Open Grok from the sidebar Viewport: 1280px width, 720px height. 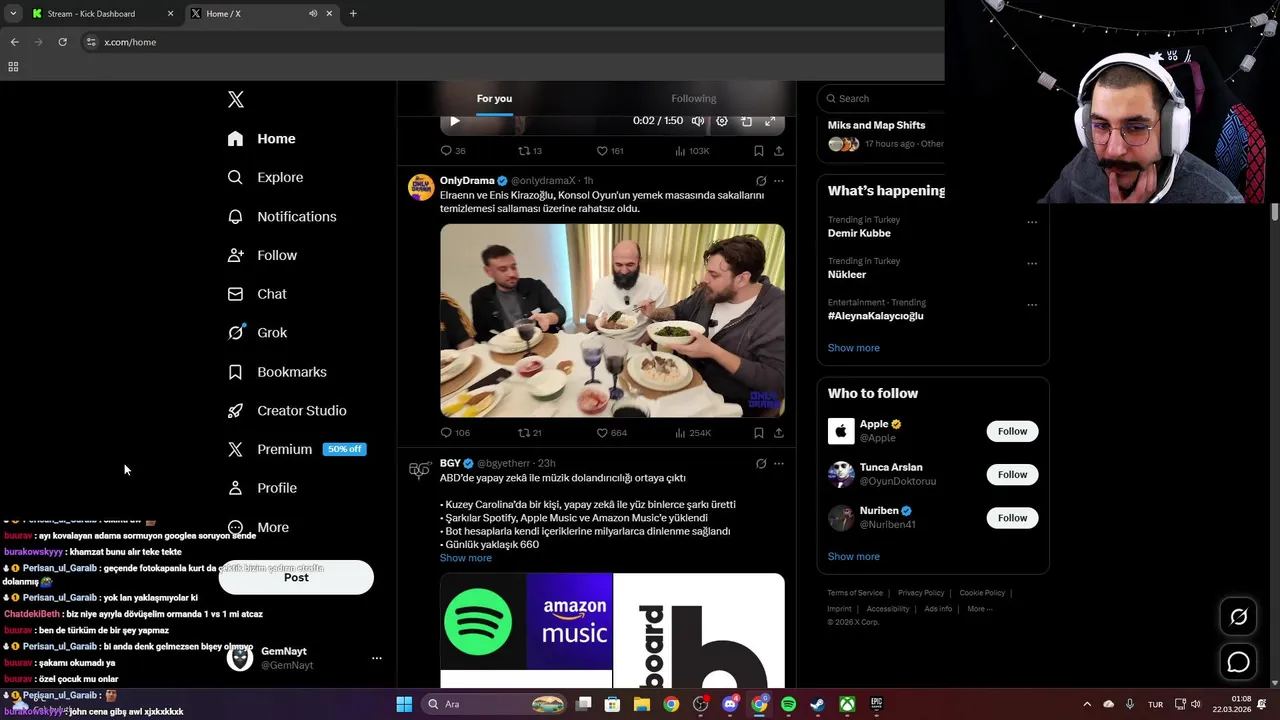pyautogui.click(x=257, y=333)
